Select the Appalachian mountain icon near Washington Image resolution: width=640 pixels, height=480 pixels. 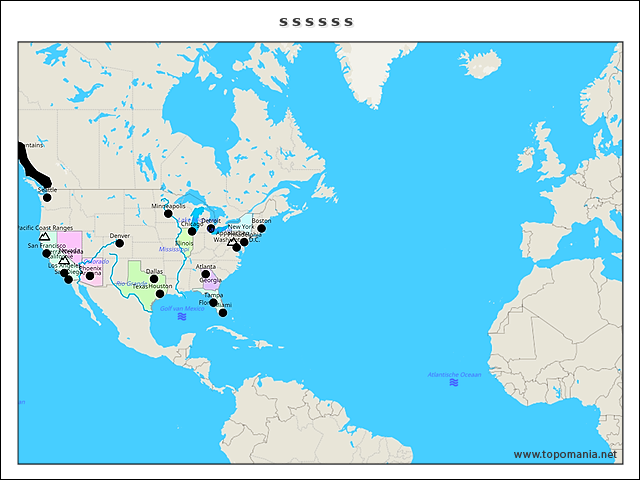pyautogui.click(x=232, y=241)
